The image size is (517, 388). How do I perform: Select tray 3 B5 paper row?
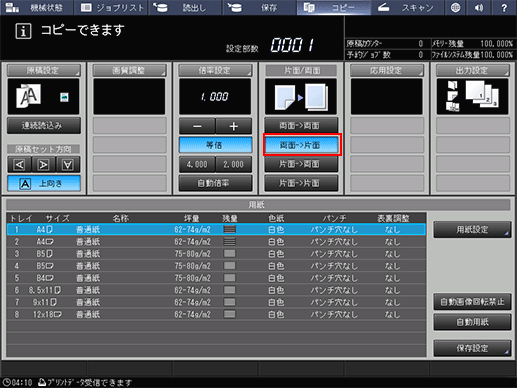(216, 254)
